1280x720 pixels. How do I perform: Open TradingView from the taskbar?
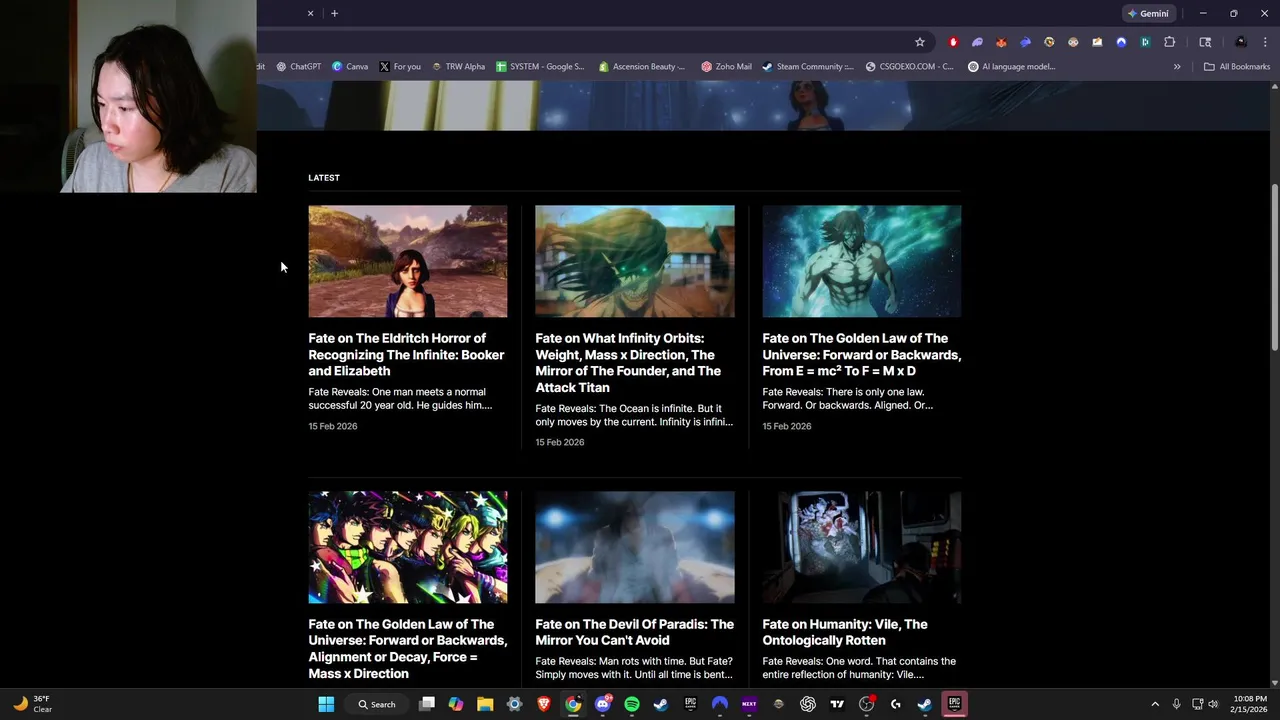pyautogui.click(x=837, y=704)
